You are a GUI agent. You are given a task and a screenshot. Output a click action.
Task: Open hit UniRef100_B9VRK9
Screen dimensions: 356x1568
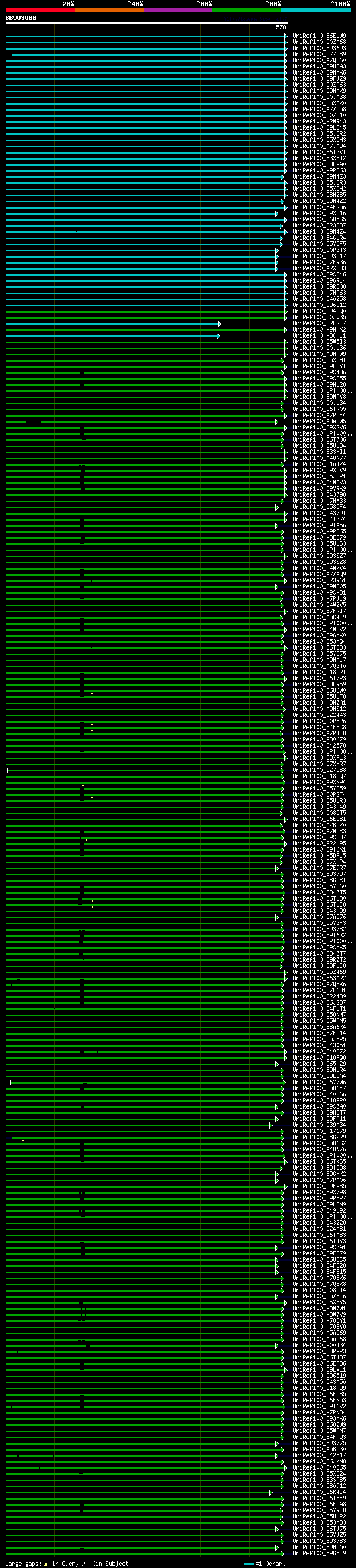pos(319,489)
